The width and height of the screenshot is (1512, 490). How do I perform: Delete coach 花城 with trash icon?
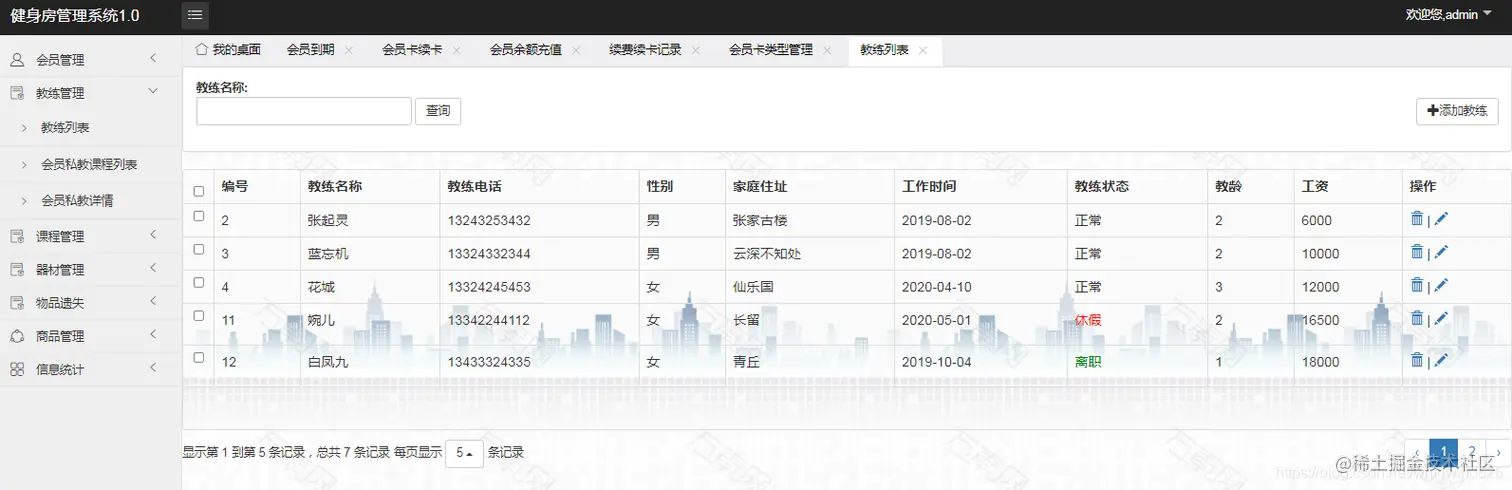(1417, 285)
